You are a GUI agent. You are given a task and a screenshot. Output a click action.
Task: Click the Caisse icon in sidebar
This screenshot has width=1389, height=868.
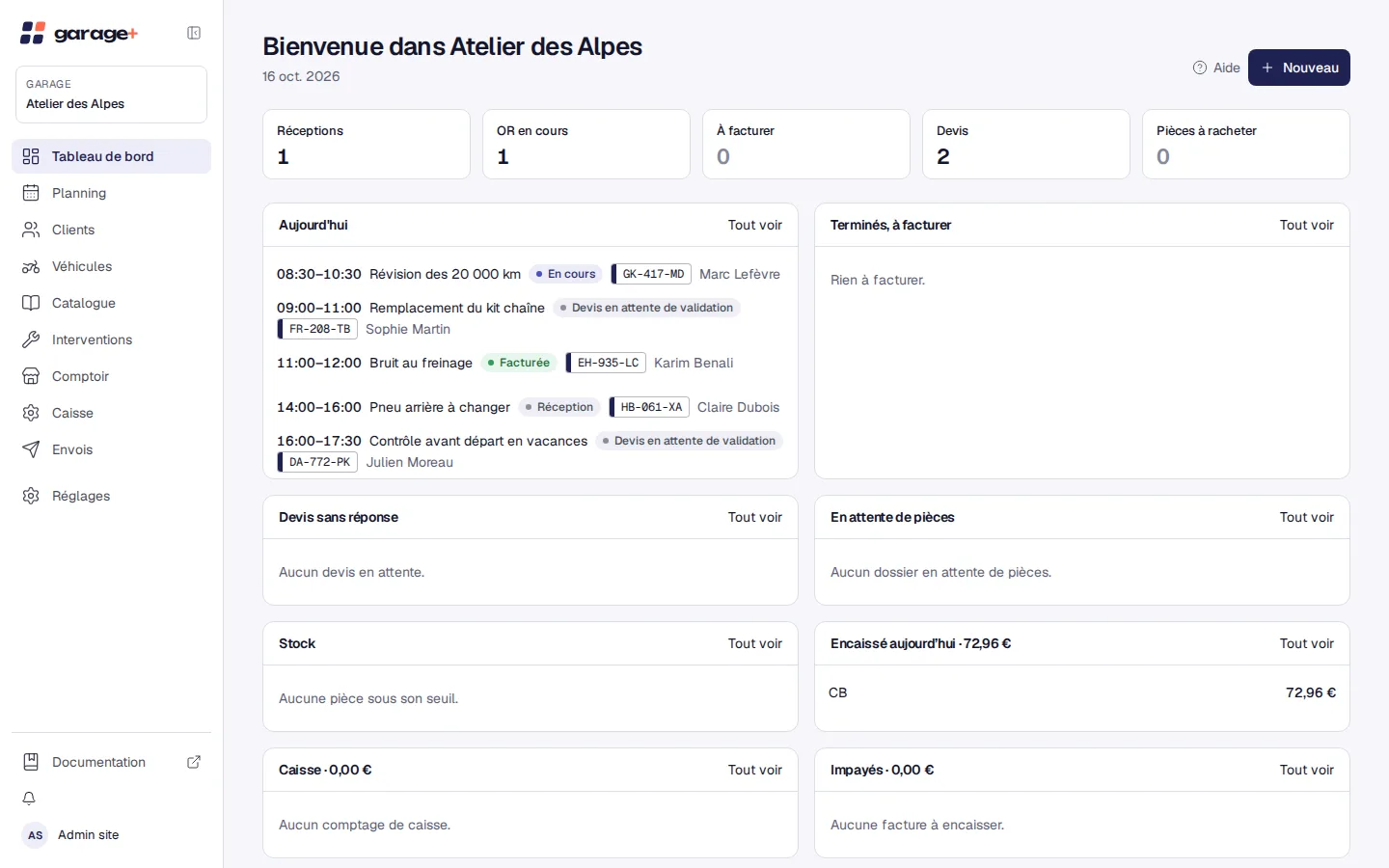pos(31,413)
